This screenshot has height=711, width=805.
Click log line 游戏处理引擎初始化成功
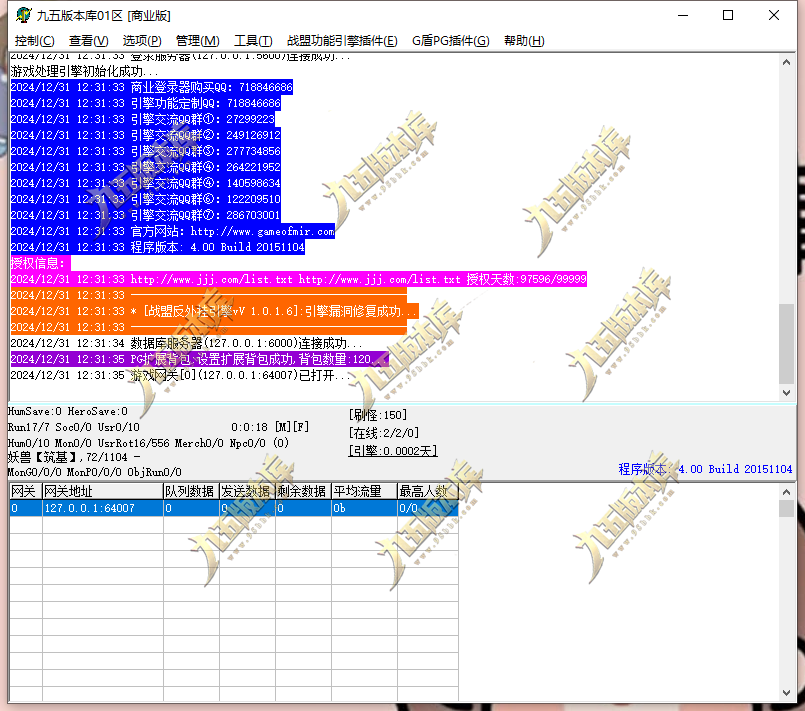click(84, 71)
